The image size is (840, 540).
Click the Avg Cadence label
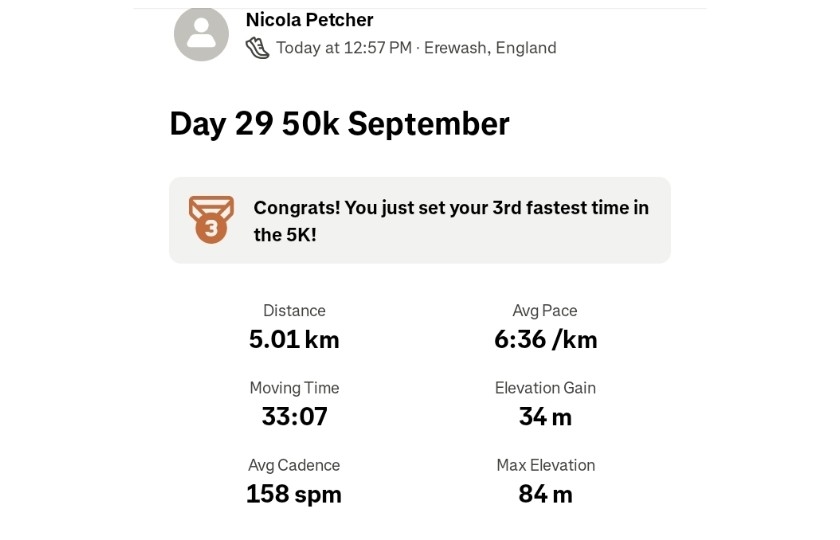[294, 466]
